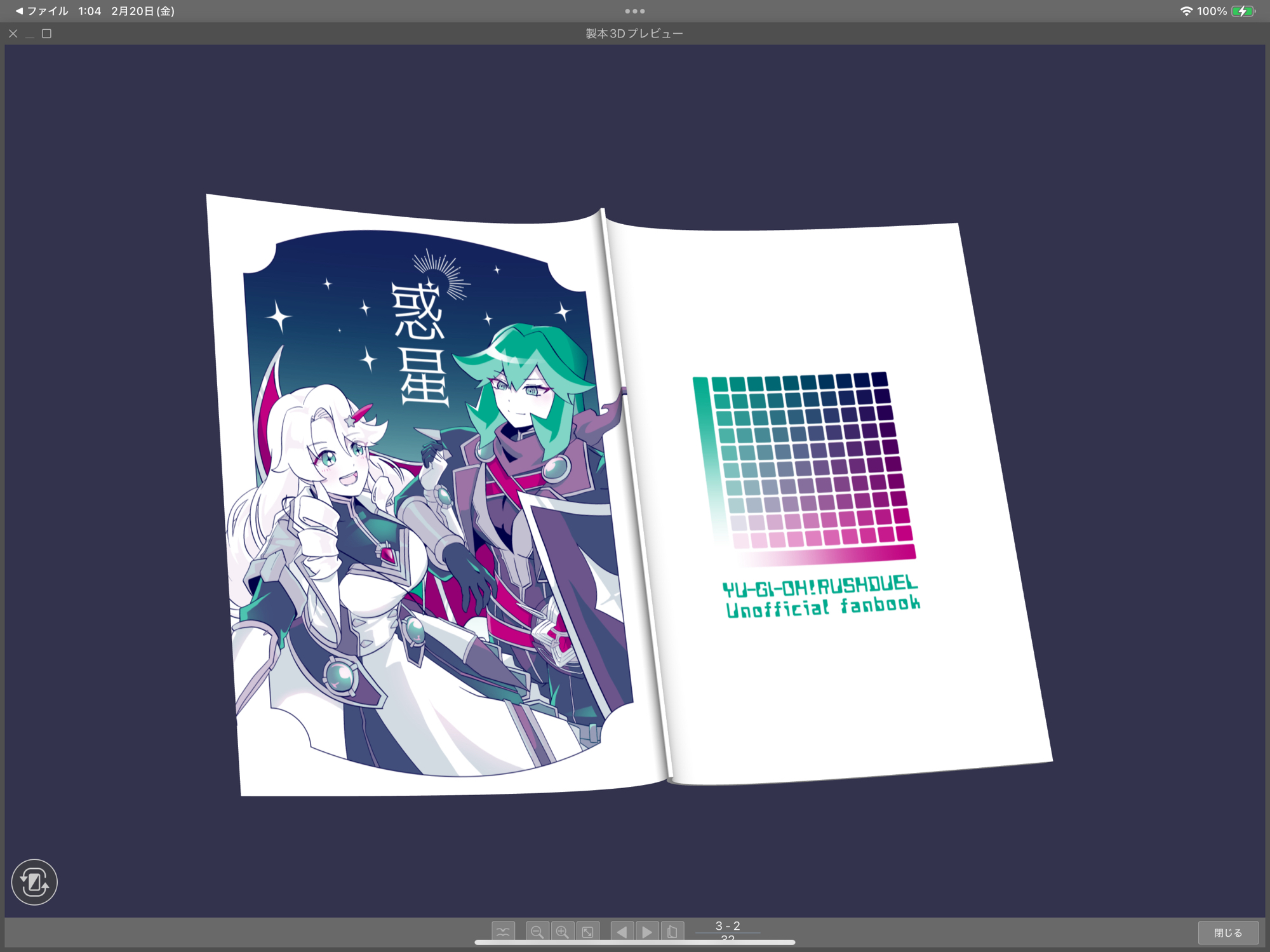Go to the previous page spread
Viewport: 1270px width, 952px height.
(x=622, y=932)
